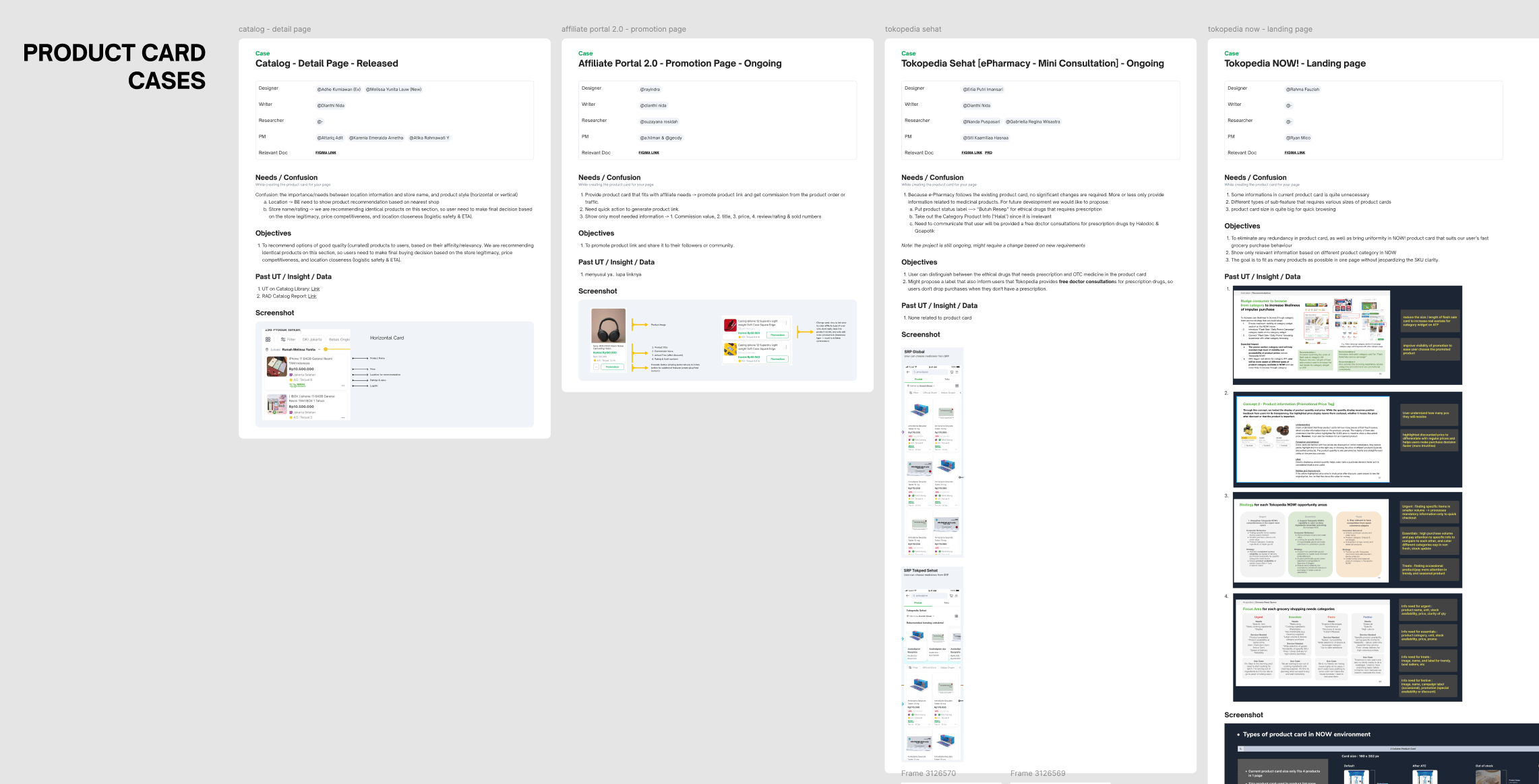The height and width of the screenshot is (784, 1539).
Task: Click the @Attariq Adit PM tag
Action: coord(330,138)
